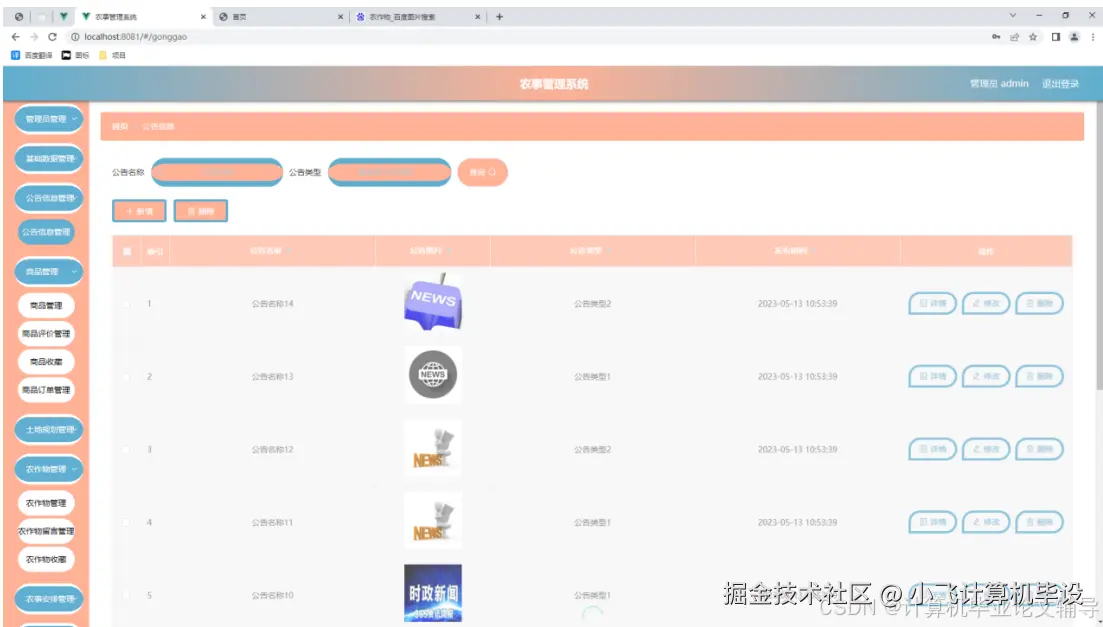The width and height of the screenshot is (1103, 627).
Task: Check the checkbox for row 5
Action: pyautogui.click(x=127, y=595)
